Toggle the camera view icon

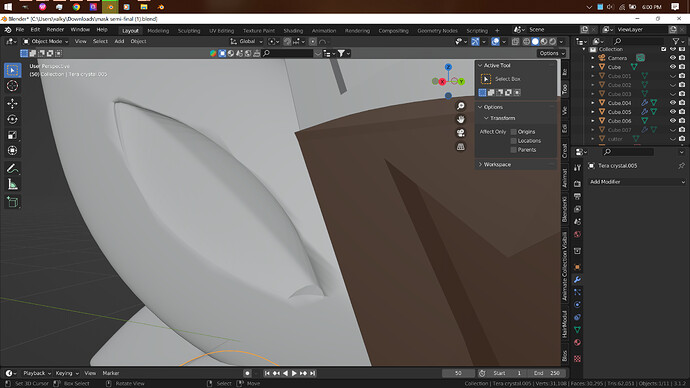click(x=461, y=133)
